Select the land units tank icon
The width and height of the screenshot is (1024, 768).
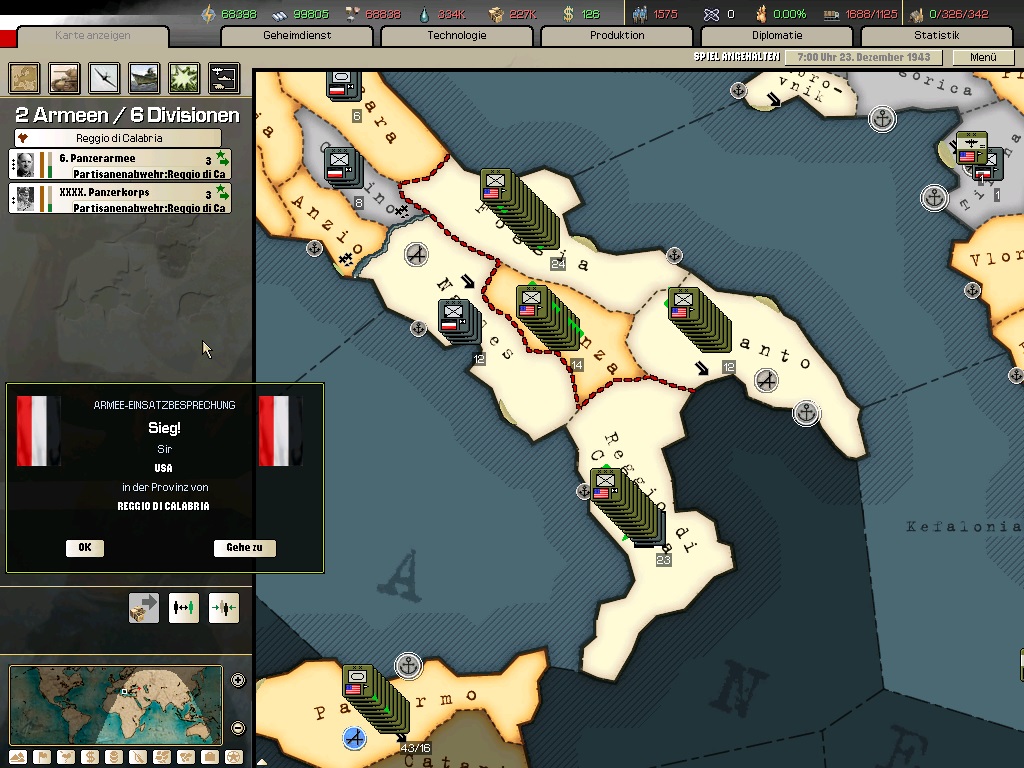pyautogui.click(x=64, y=78)
